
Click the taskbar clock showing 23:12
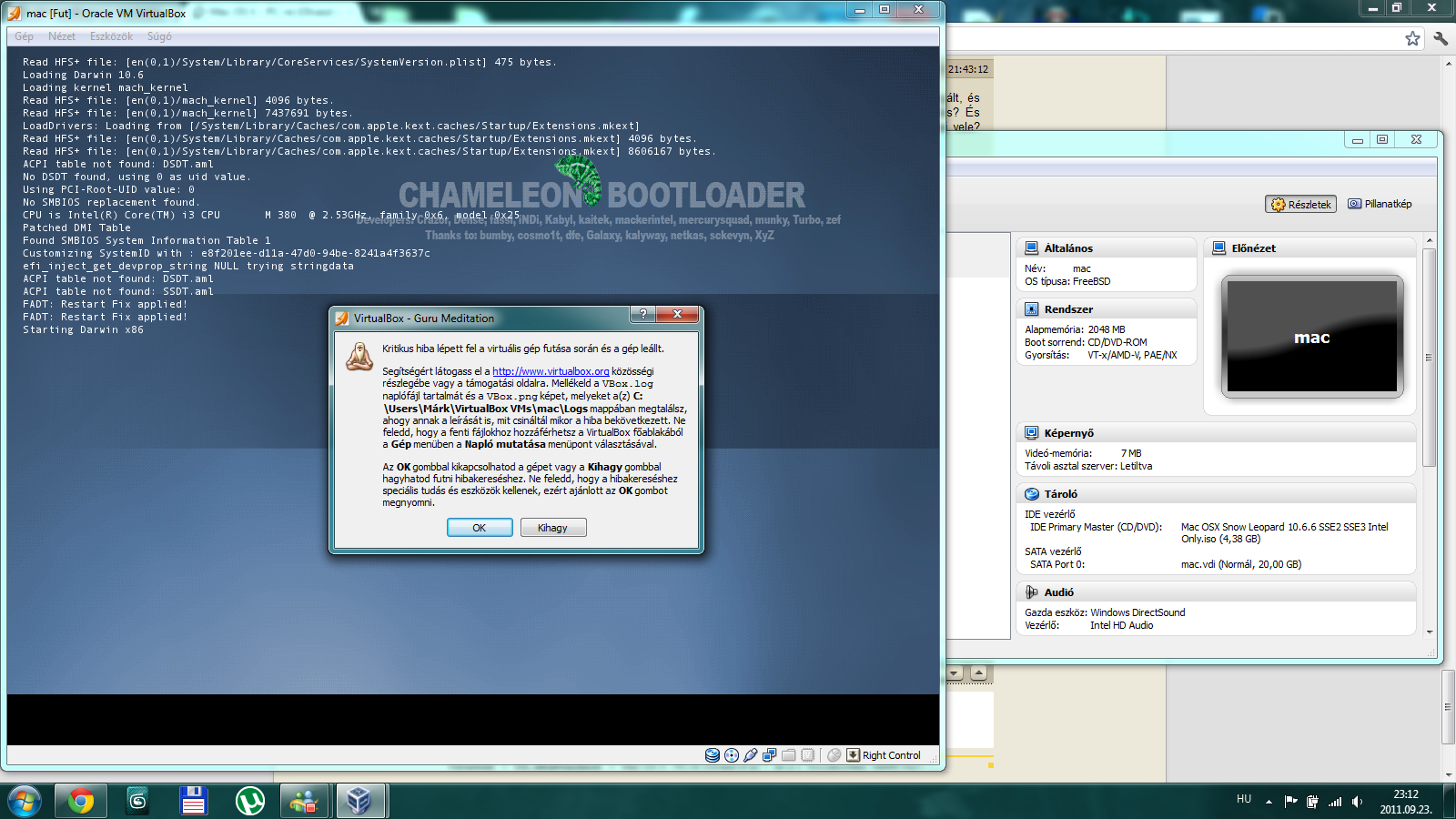(x=1406, y=802)
